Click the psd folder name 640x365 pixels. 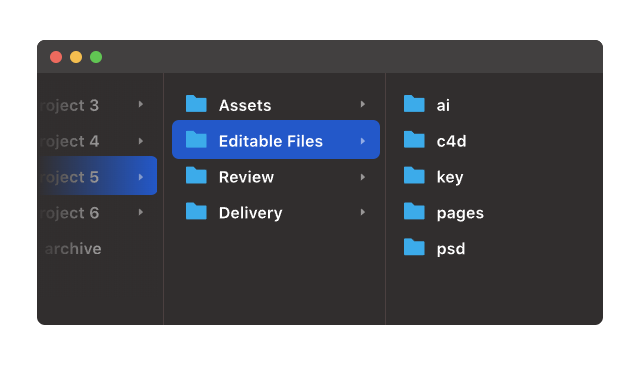tap(451, 249)
